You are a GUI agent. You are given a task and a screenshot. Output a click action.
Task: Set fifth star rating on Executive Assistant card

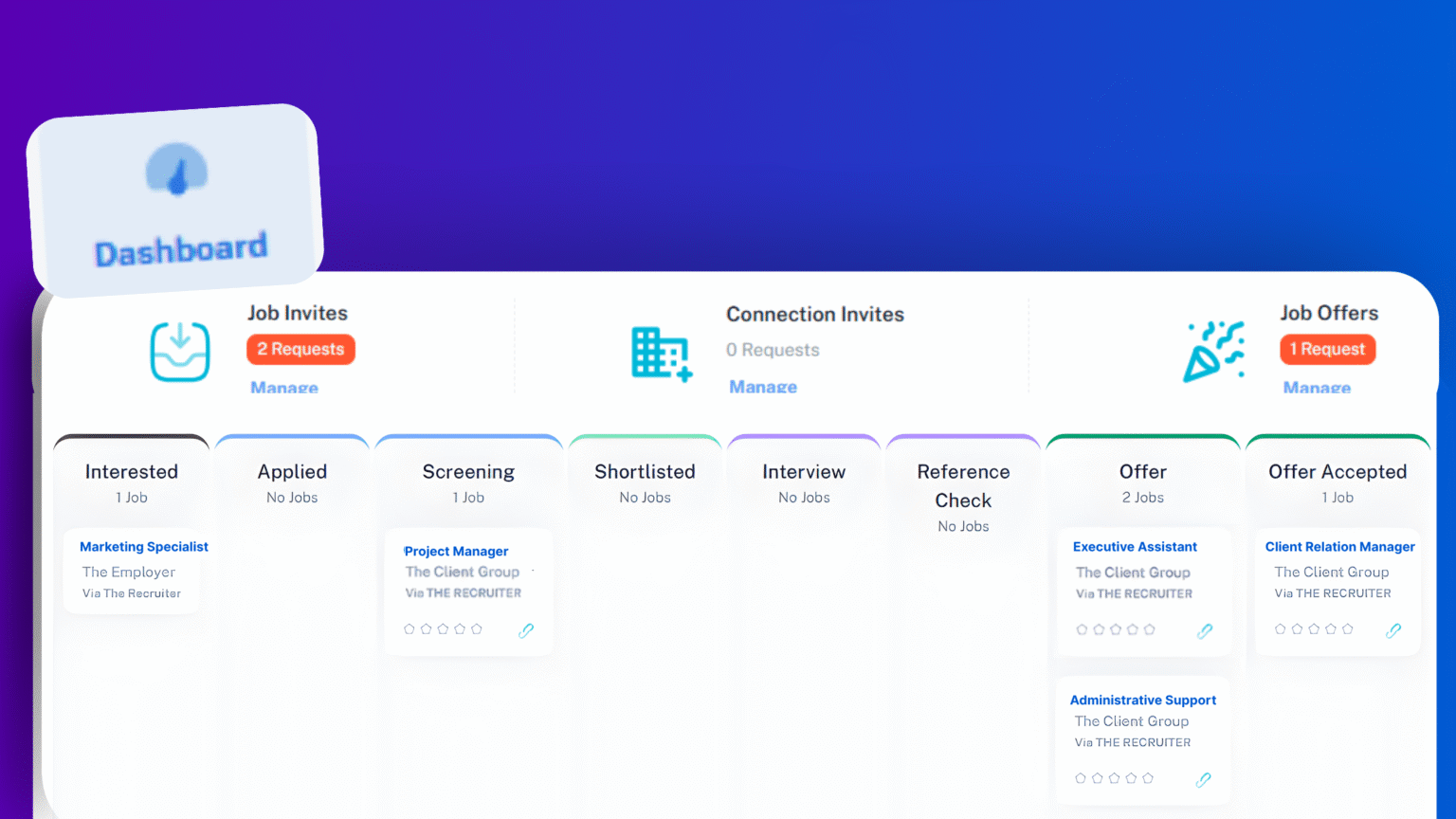[1150, 629]
